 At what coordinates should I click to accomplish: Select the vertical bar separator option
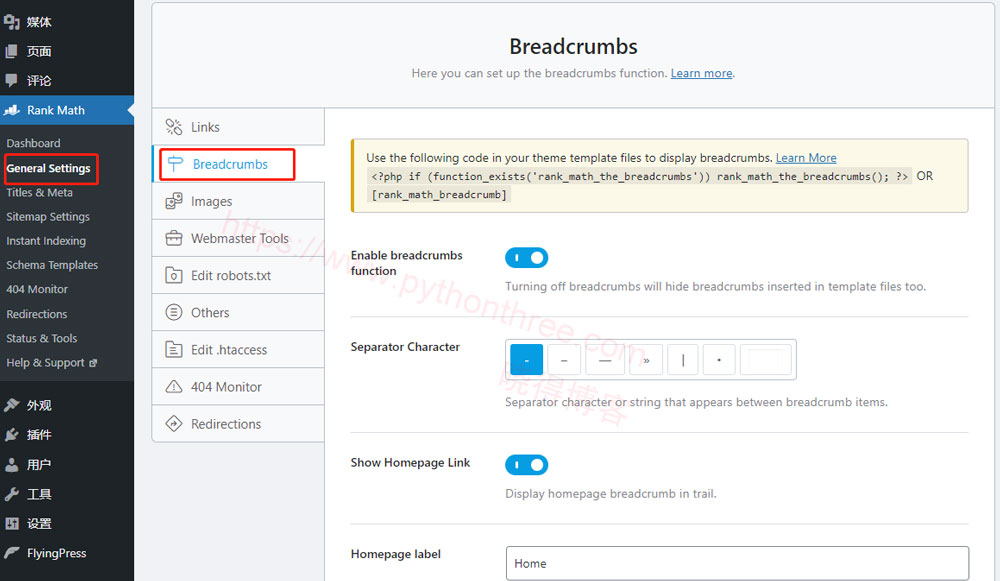pyautogui.click(x=683, y=360)
